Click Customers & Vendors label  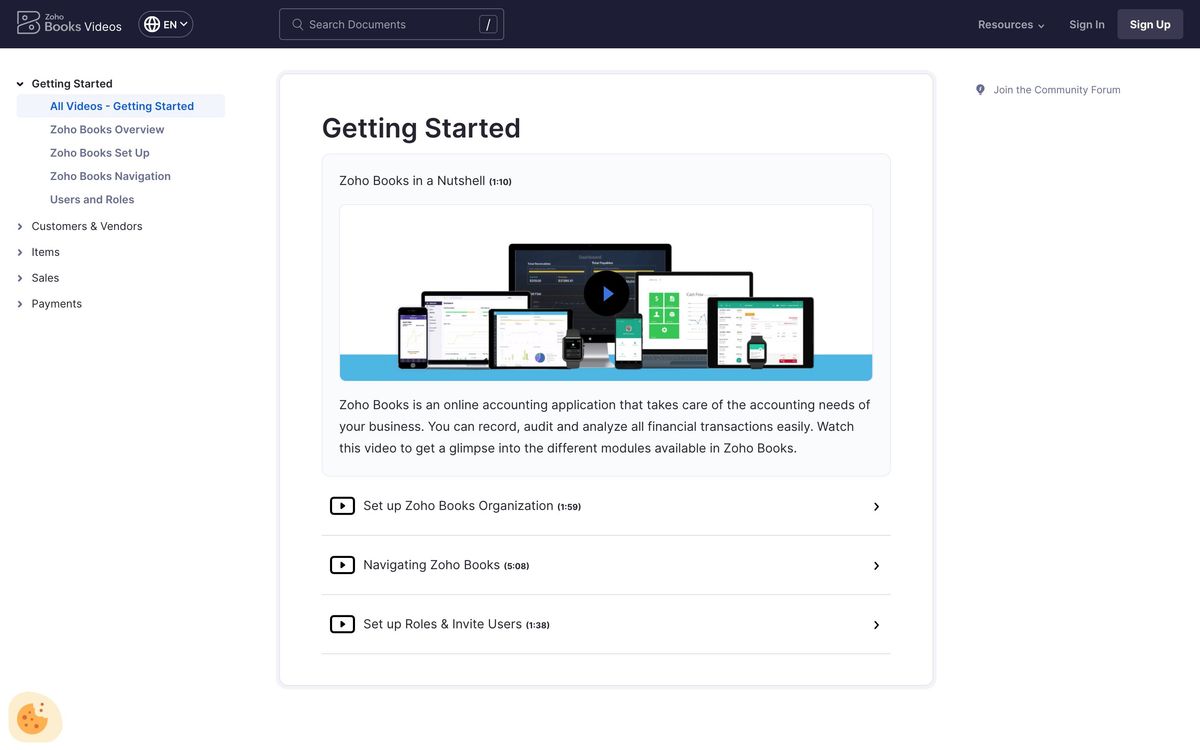pos(87,226)
